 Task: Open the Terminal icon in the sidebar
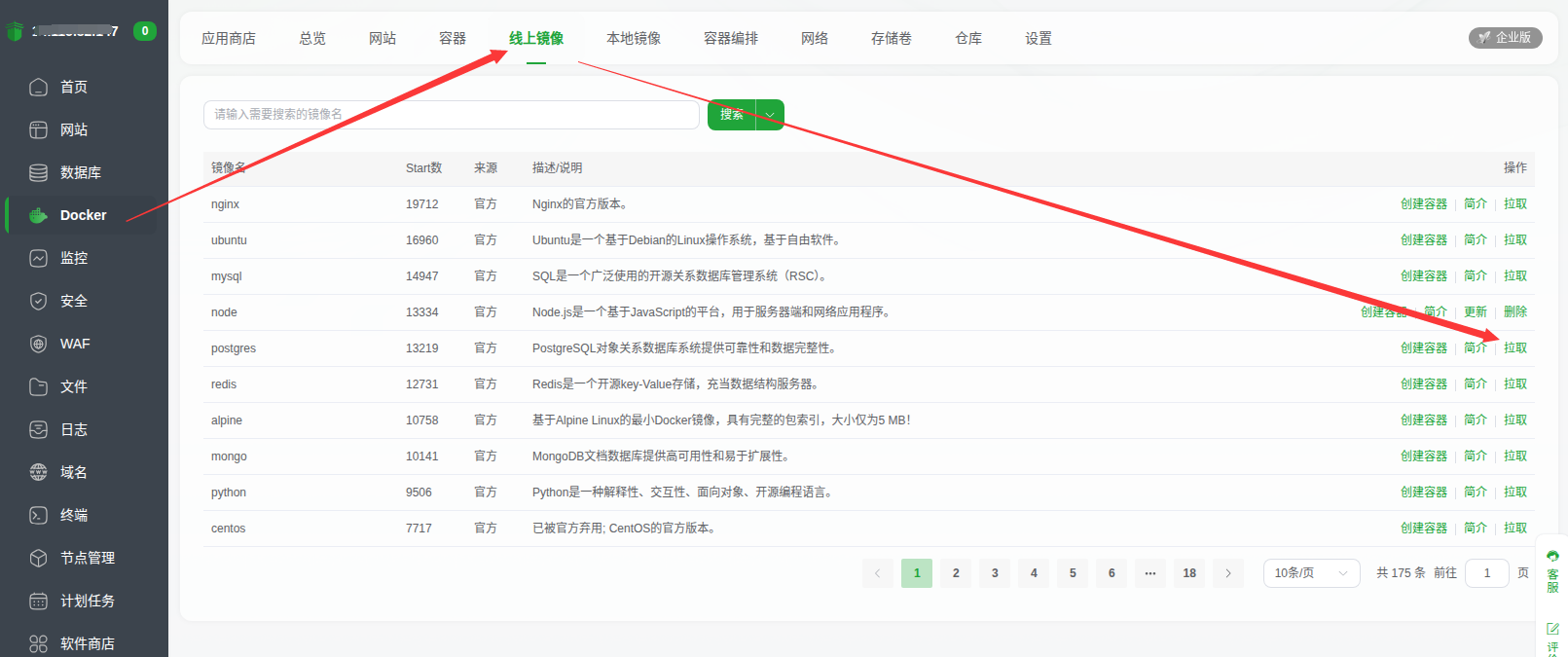[38, 516]
